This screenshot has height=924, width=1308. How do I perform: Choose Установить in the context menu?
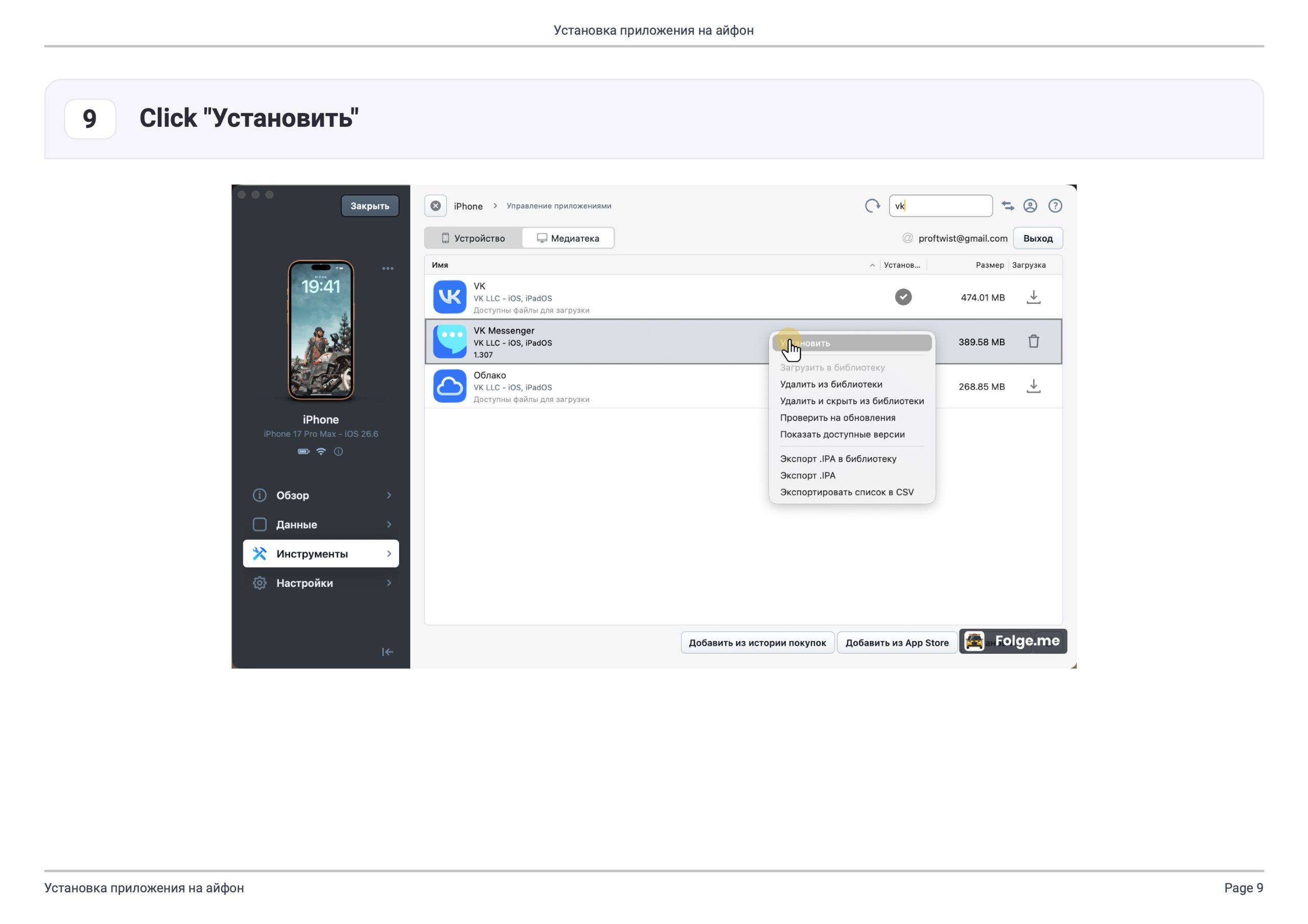pos(852,343)
